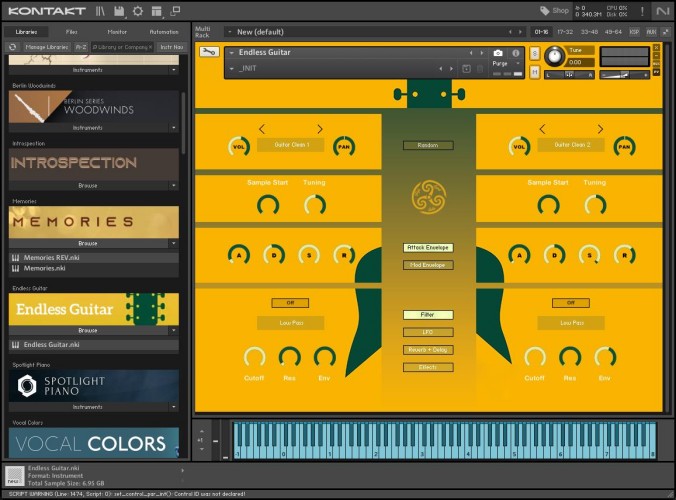Click the Manage Libraries button
This screenshot has height=500, width=676.
47,47
